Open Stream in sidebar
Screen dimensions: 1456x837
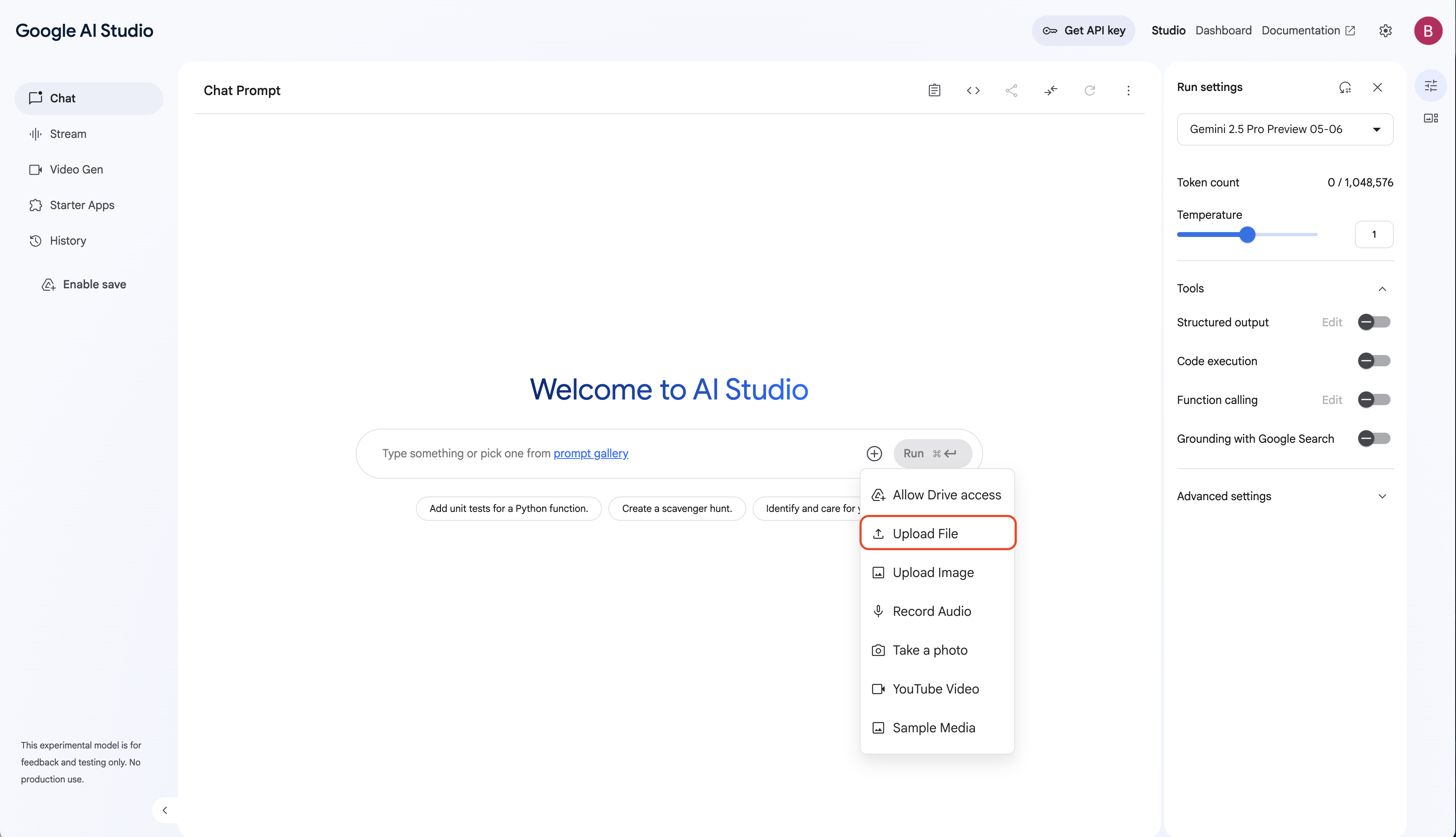(x=89, y=134)
